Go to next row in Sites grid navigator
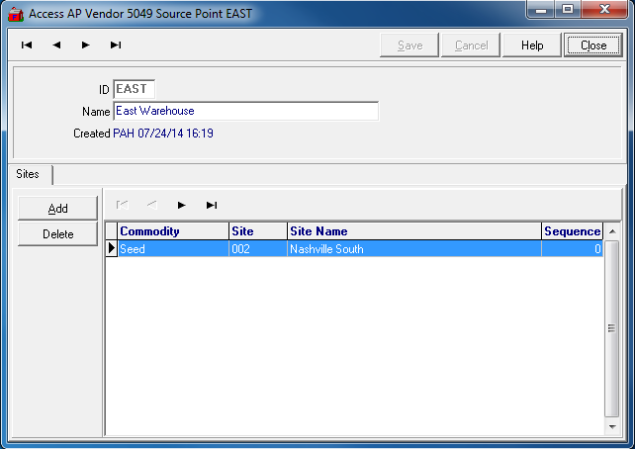Image resolution: width=635 pixels, height=449 pixels. (181, 205)
